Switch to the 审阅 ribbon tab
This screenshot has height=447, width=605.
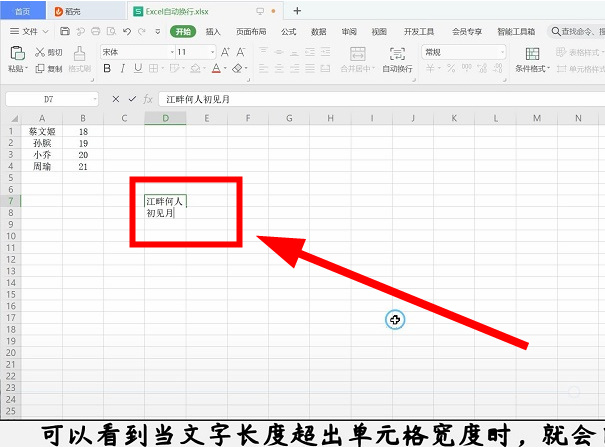(x=349, y=32)
